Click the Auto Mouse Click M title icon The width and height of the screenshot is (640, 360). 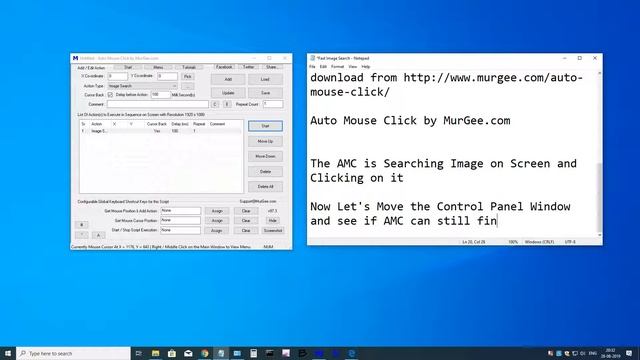[75, 58]
